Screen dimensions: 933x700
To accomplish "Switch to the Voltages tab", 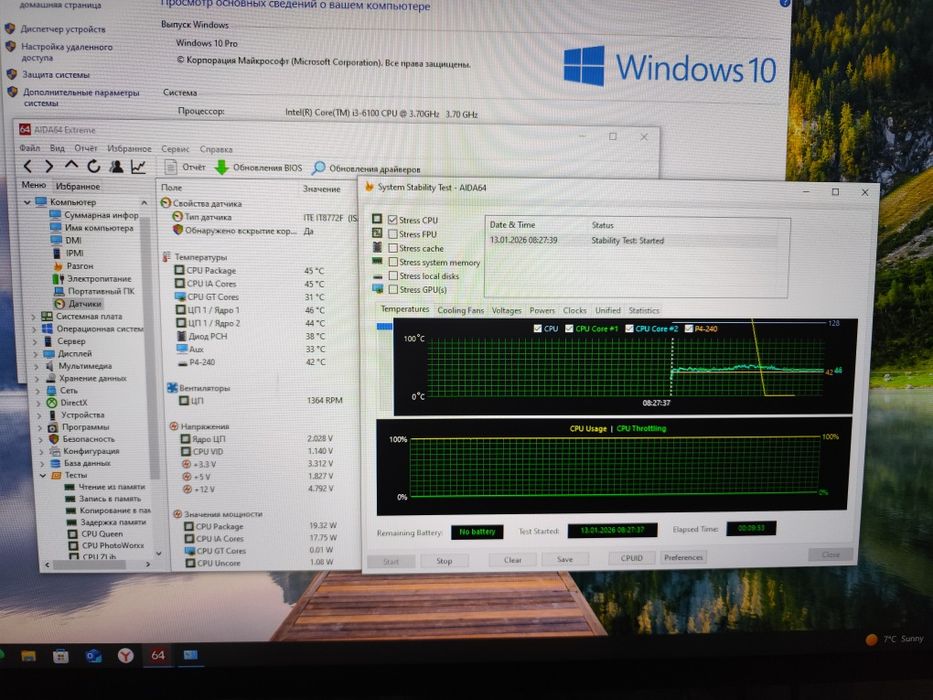I will [x=506, y=310].
